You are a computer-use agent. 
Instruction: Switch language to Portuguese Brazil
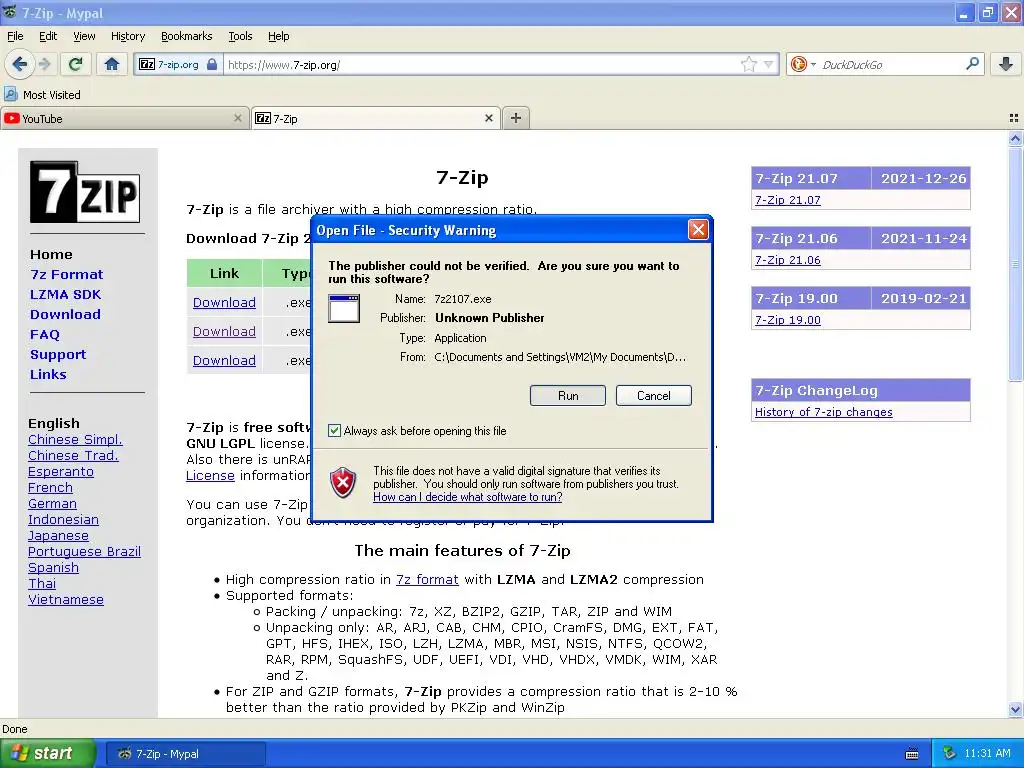click(x=84, y=552)
